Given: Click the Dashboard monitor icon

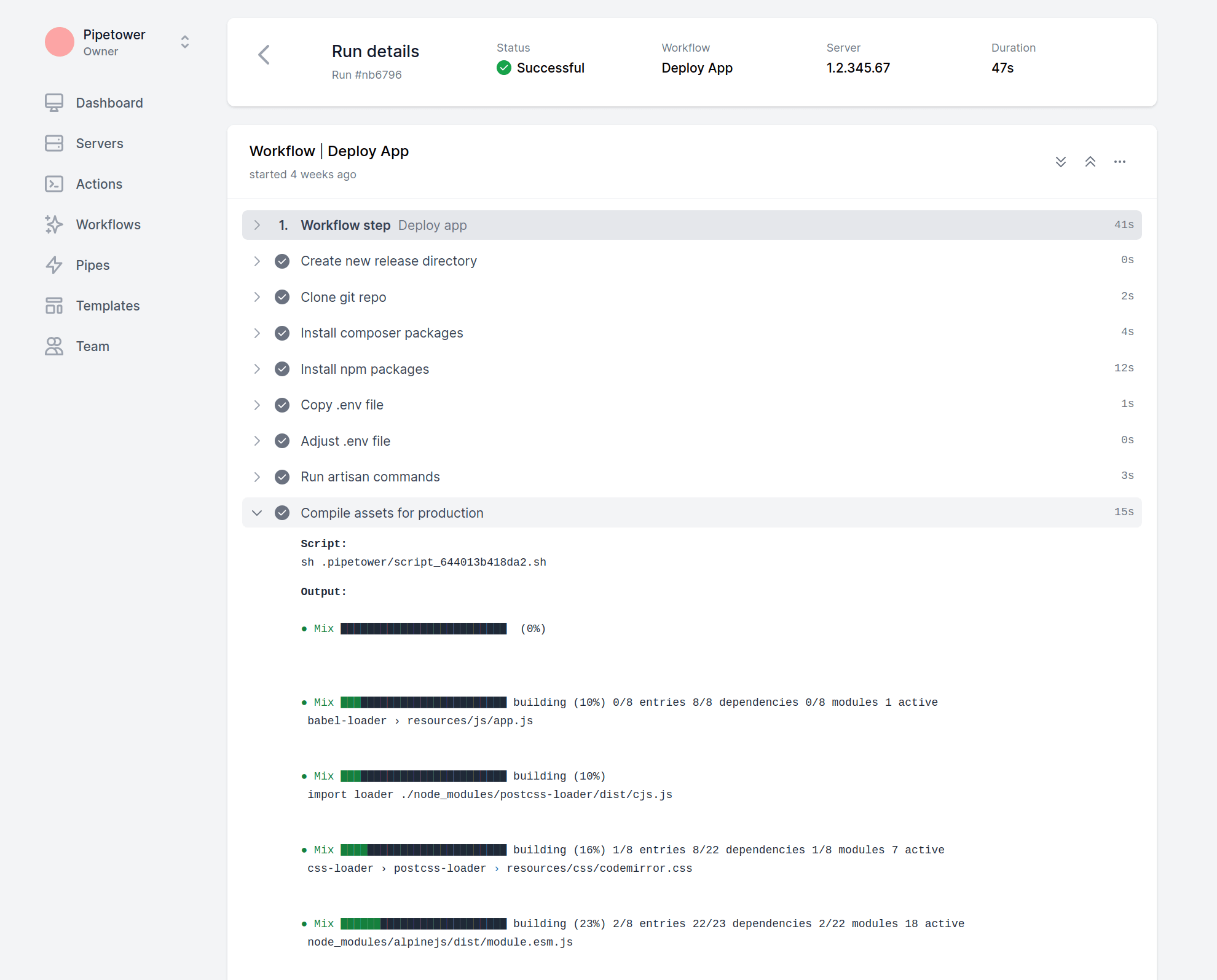Looking at the screenshot, I should click(x=54, y=103).
